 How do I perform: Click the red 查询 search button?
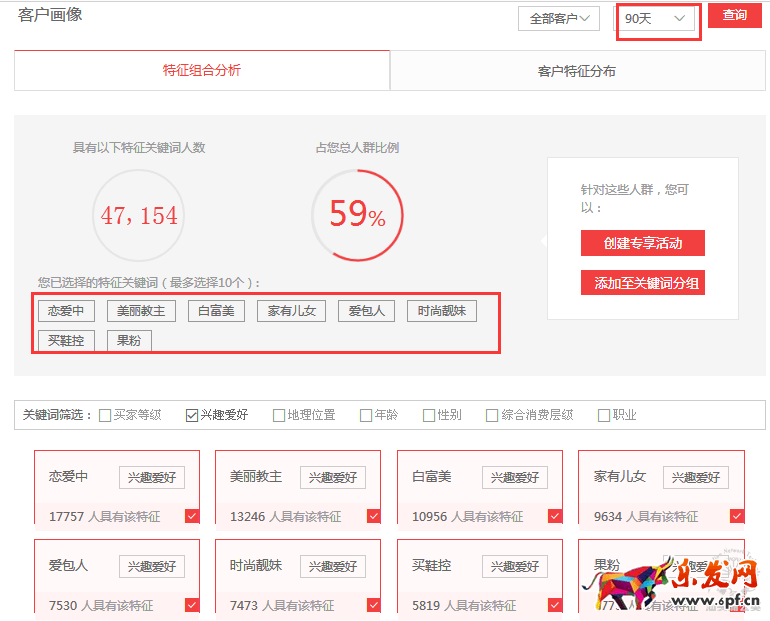(734, 16)
